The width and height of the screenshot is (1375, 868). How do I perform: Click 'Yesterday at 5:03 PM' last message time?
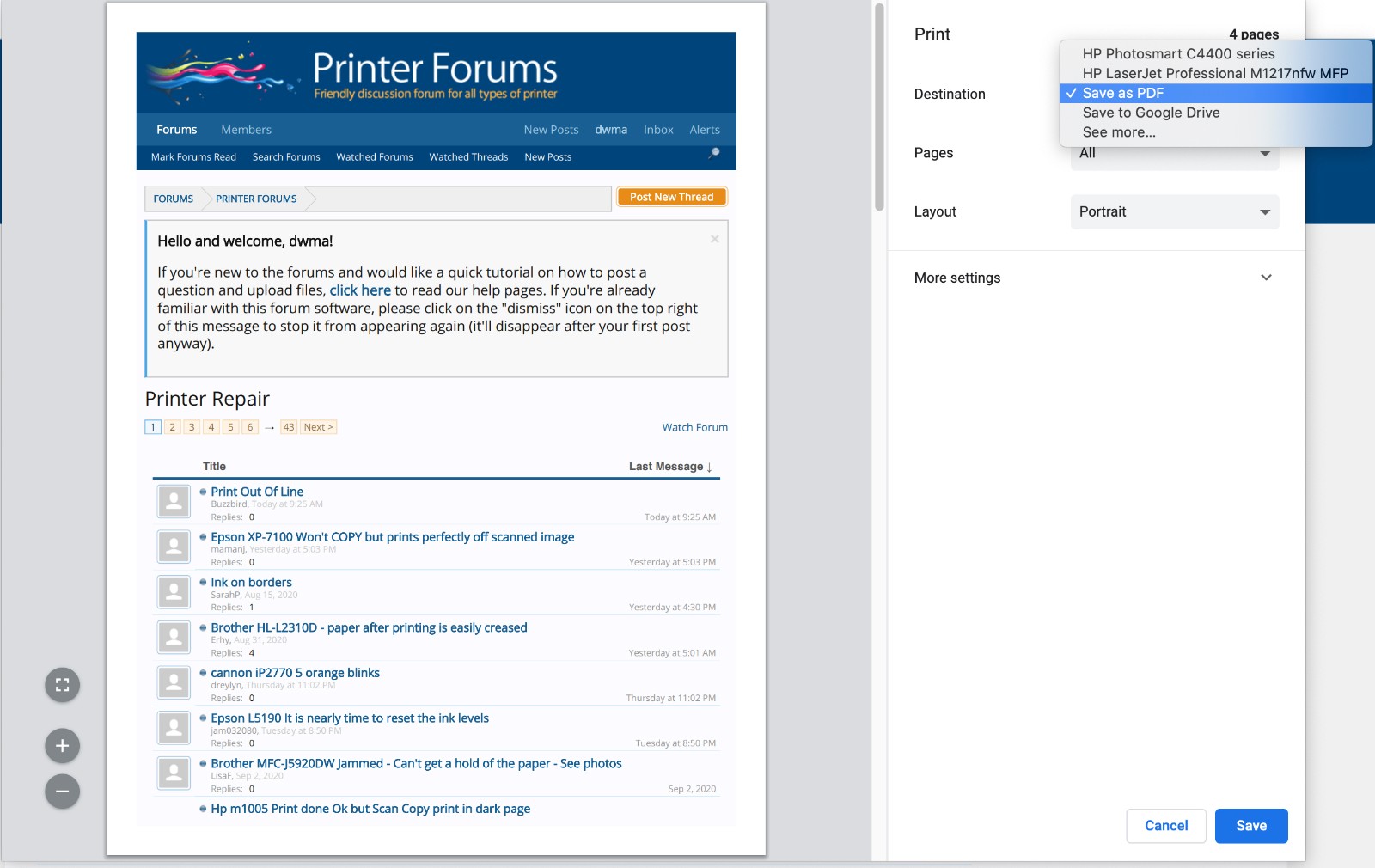click(x=672, y=562)
